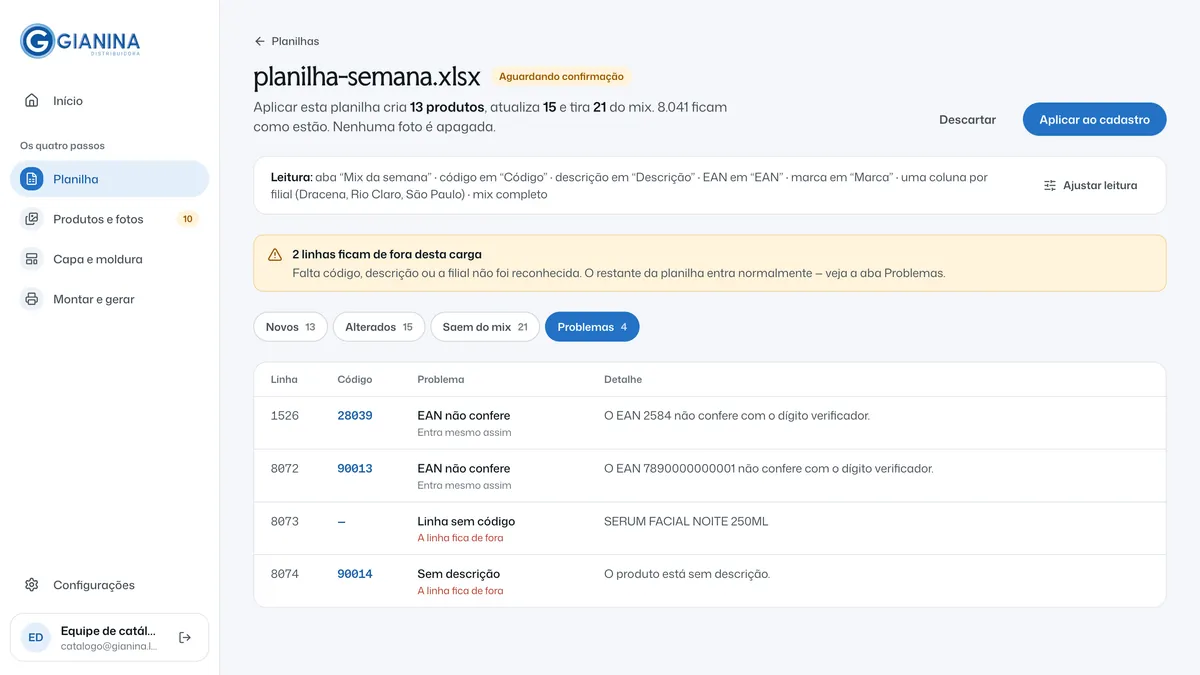Image resolution: width=1200 pixels, height=675 pixels.
Task: Click the logout arrow icon
Action: point(185,637)
